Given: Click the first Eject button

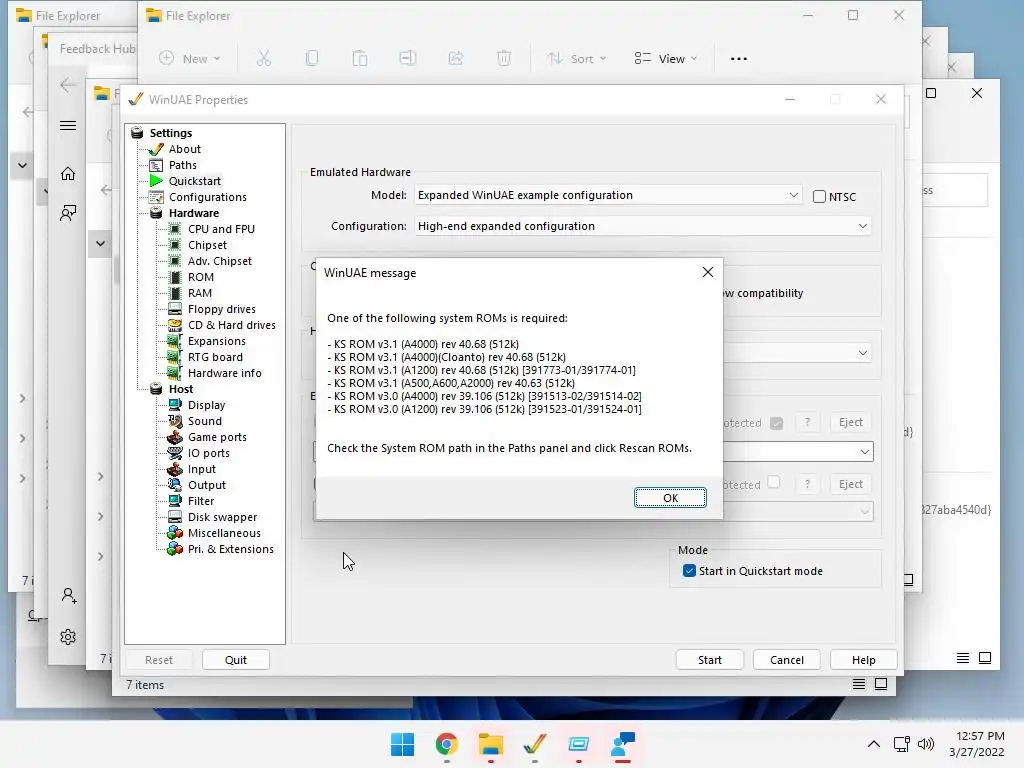Looking at the screenshot, I should 850,423.
